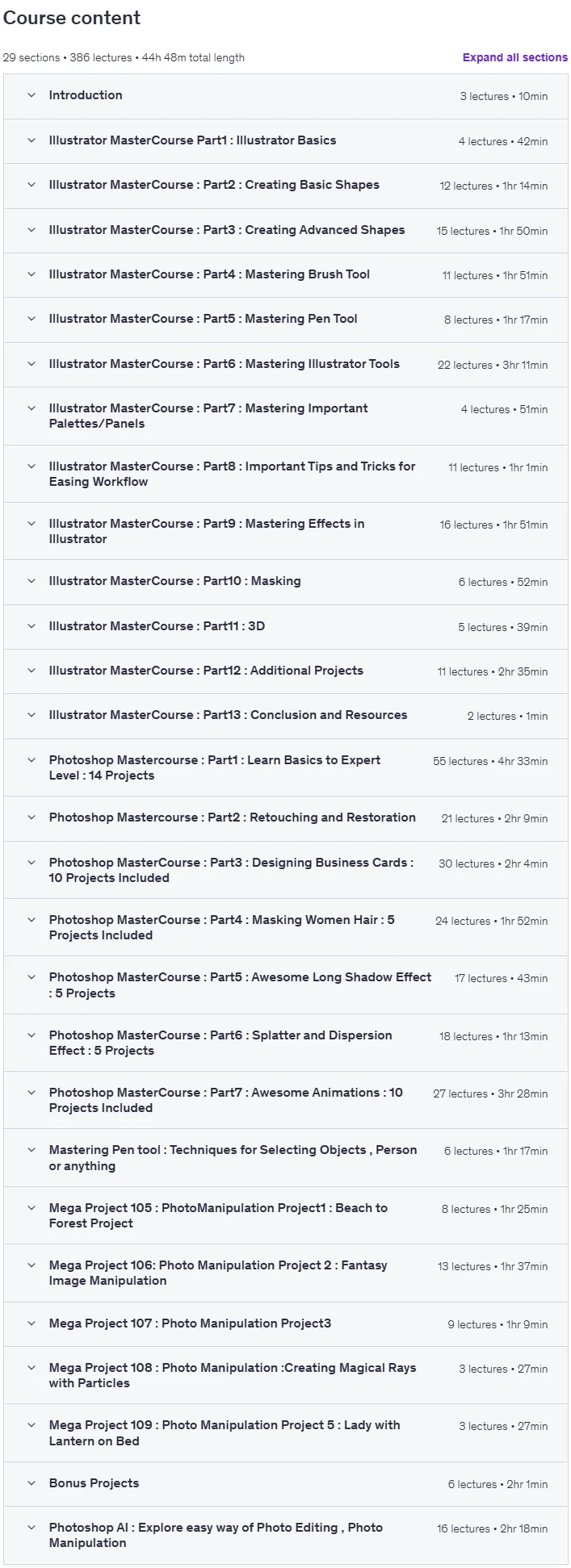Expand chevron for Part1 : Illustrator Basics
This screenshot has height=1568, width=571.
point(31,140)
